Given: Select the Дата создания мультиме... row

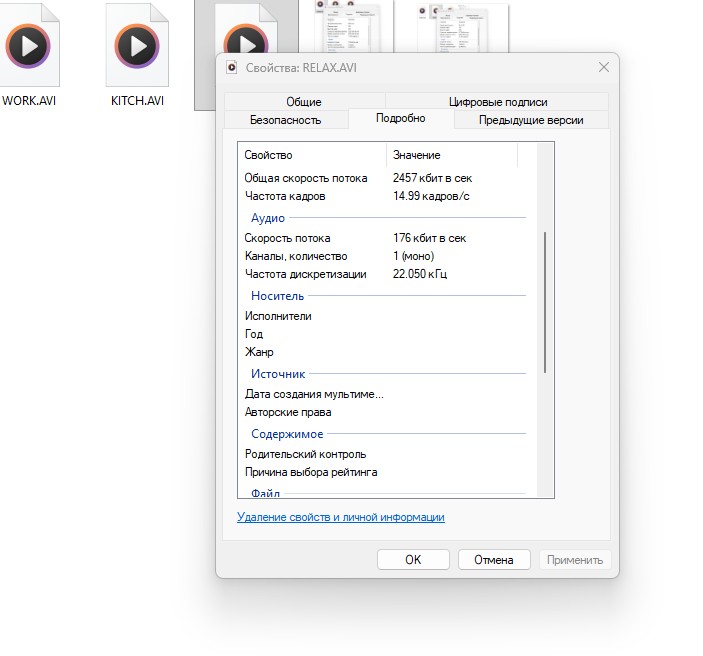Looking at the screenshot, I should (x=387, y=394).
